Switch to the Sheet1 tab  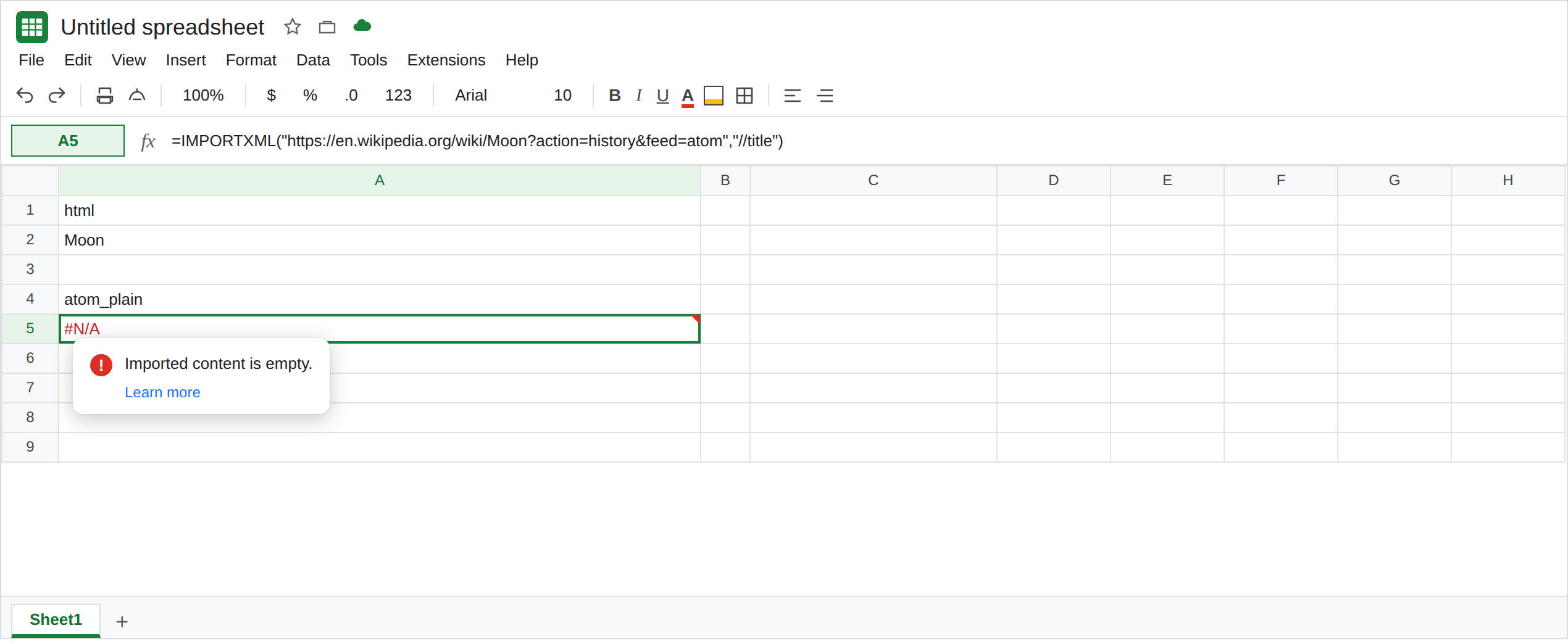[56, 619]
